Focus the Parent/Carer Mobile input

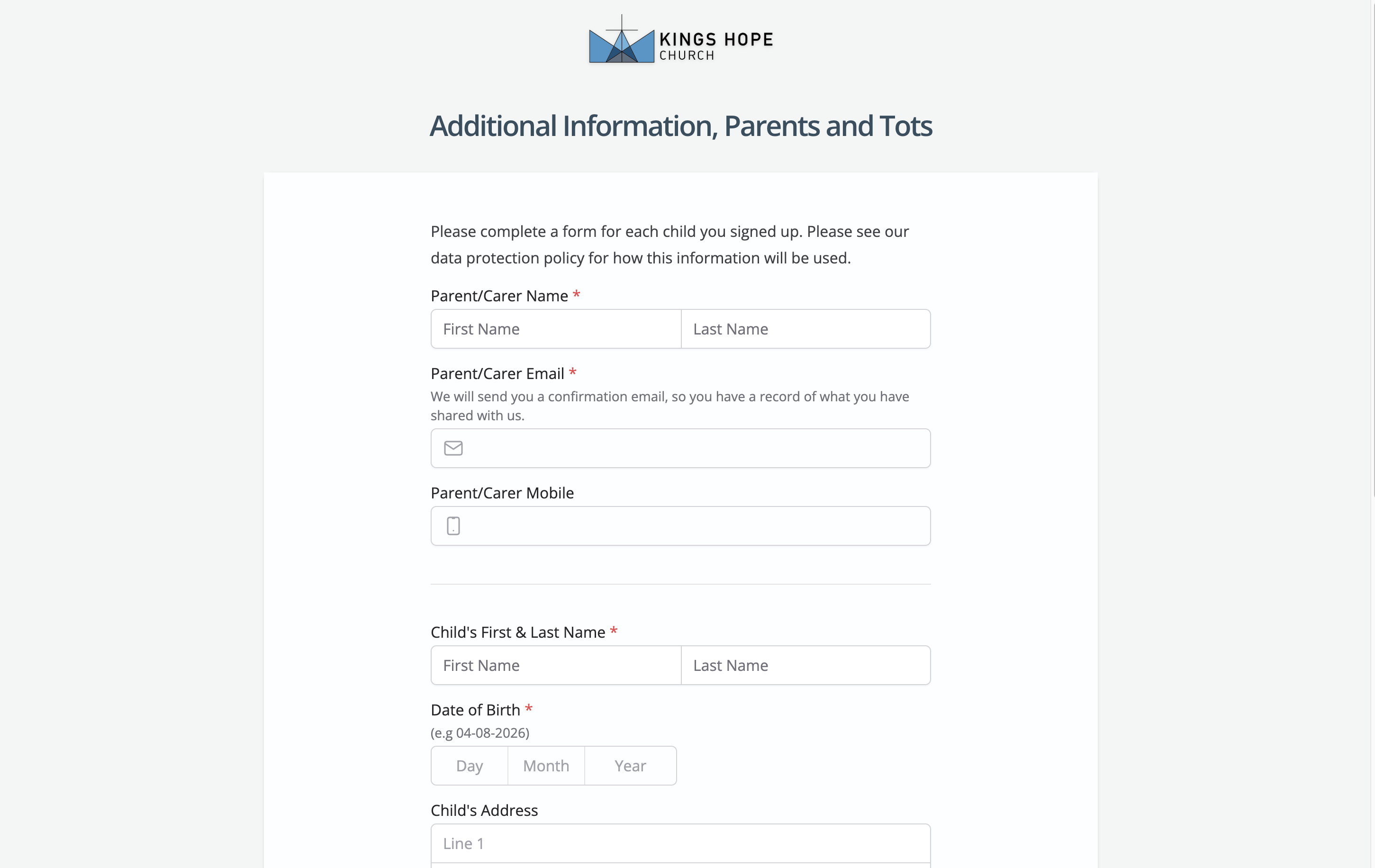[x=681, y=526]
